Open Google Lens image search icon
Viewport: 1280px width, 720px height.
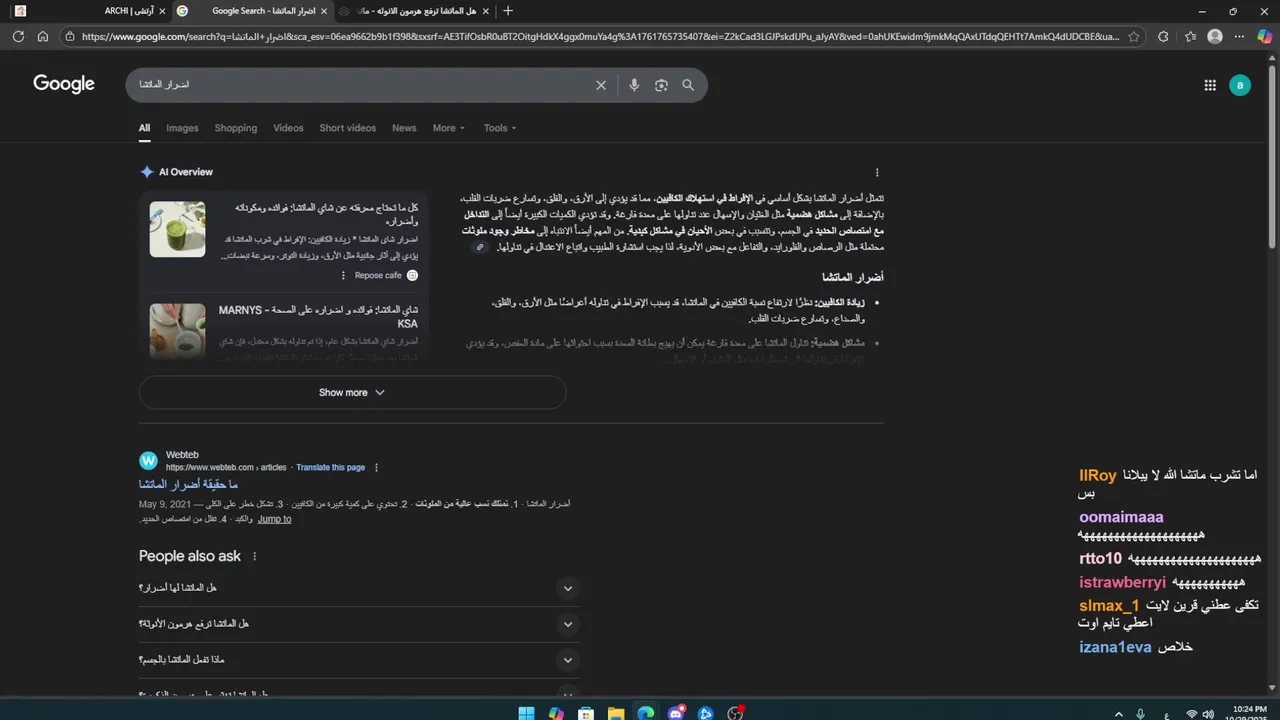661,85
